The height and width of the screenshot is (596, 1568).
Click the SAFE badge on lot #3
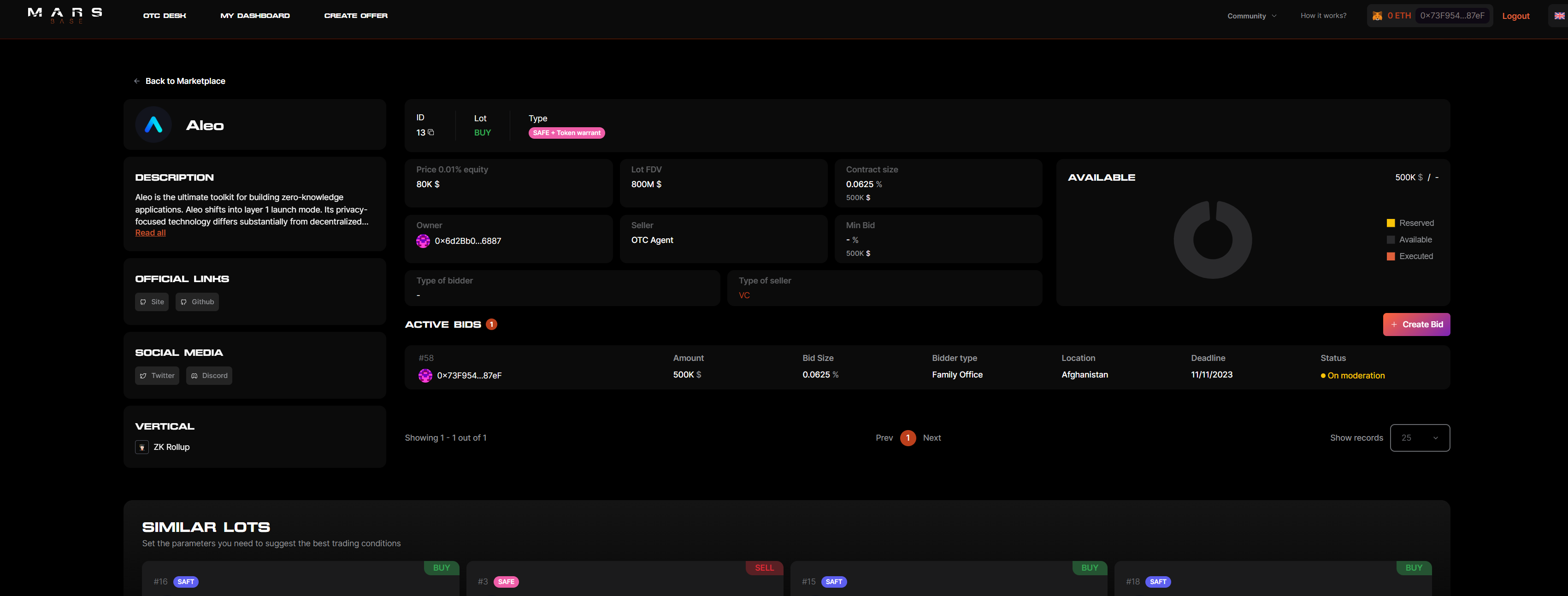pyautogui.click(x=506, y=582)
